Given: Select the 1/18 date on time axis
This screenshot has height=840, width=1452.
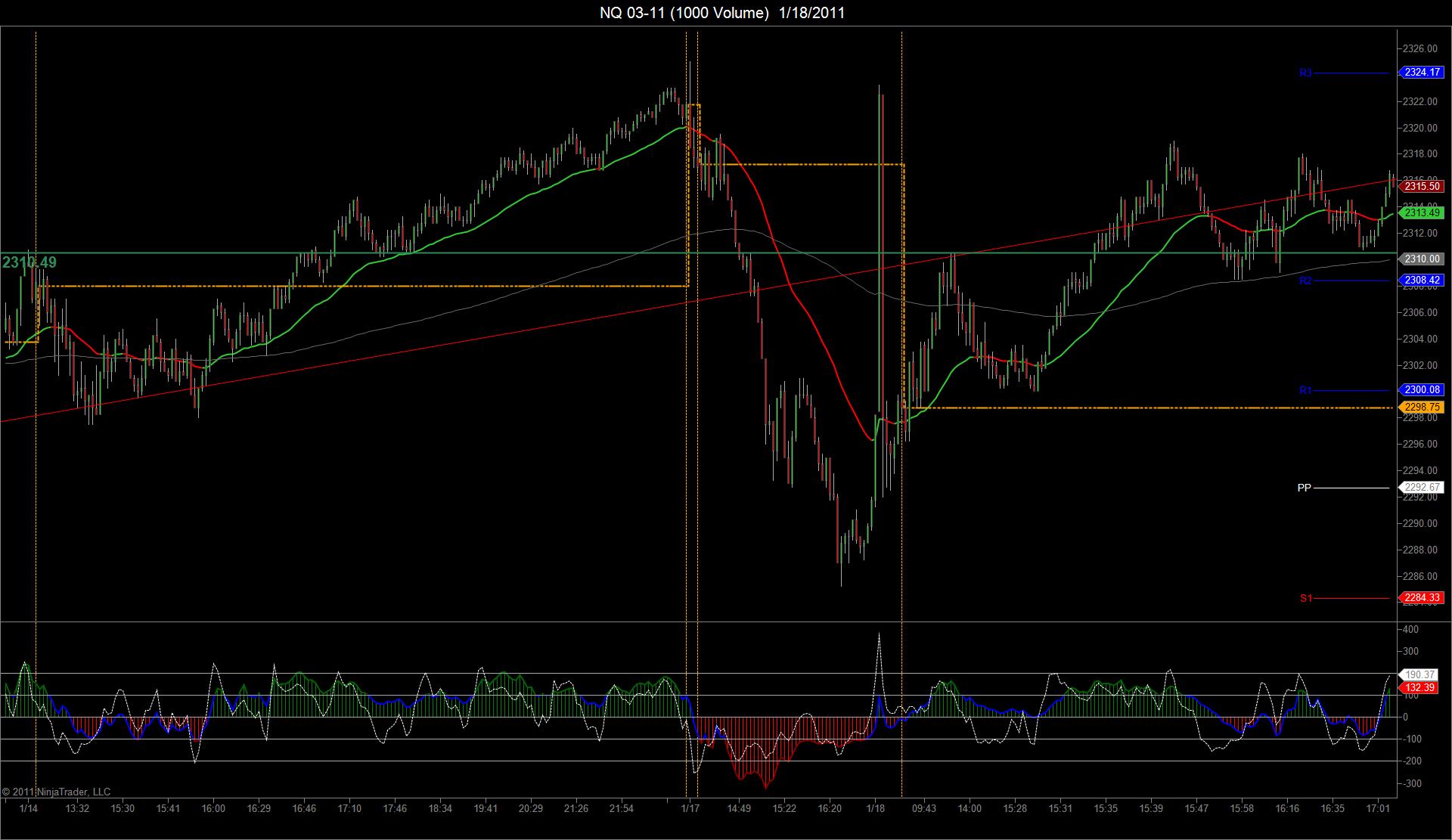Looking at the screenshot, I should (876, 808).
